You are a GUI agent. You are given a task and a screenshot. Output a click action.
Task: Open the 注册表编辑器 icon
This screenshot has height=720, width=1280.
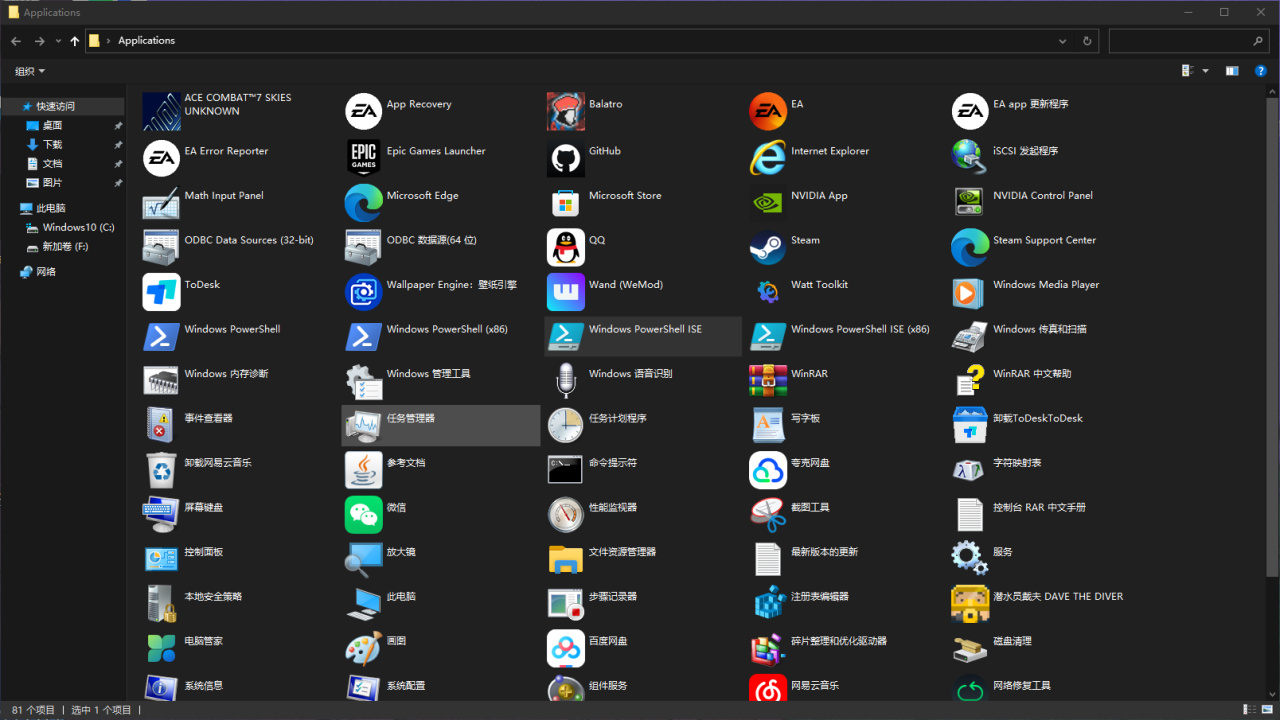point(768,603)
